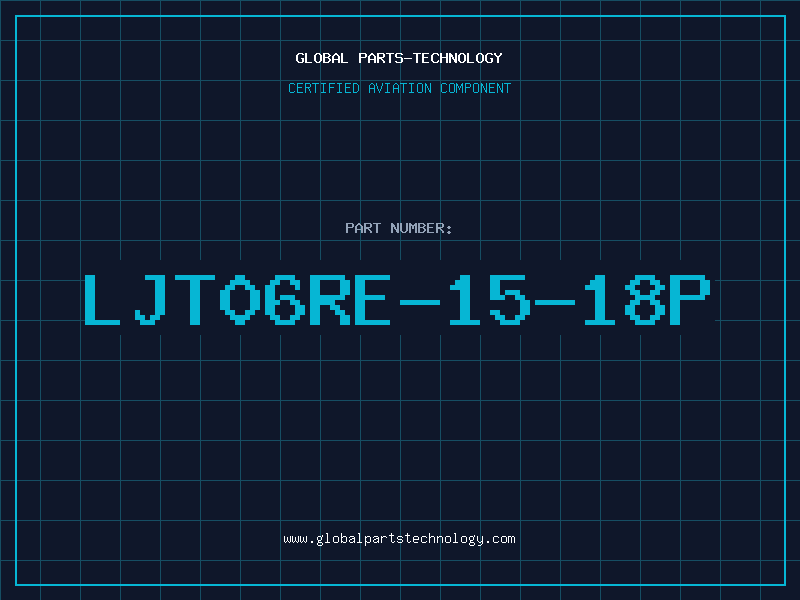
Task: Click the large letter R in part number
Action: (x=330, y=299)
